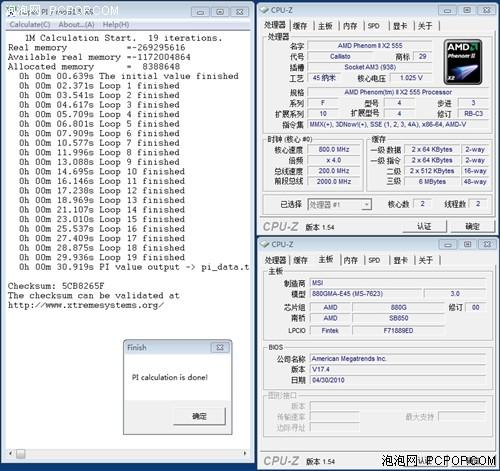The width and height of the screenshot is (500, 471).
Task: Confirm the Finish dialog with 确定 button
Action: [x=199, y=416]
